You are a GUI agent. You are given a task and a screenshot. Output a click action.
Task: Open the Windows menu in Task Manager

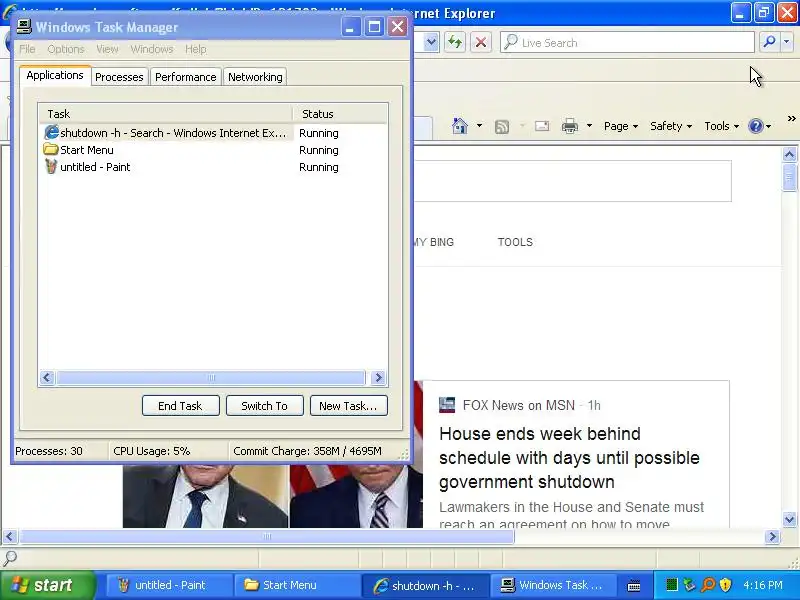152,49
